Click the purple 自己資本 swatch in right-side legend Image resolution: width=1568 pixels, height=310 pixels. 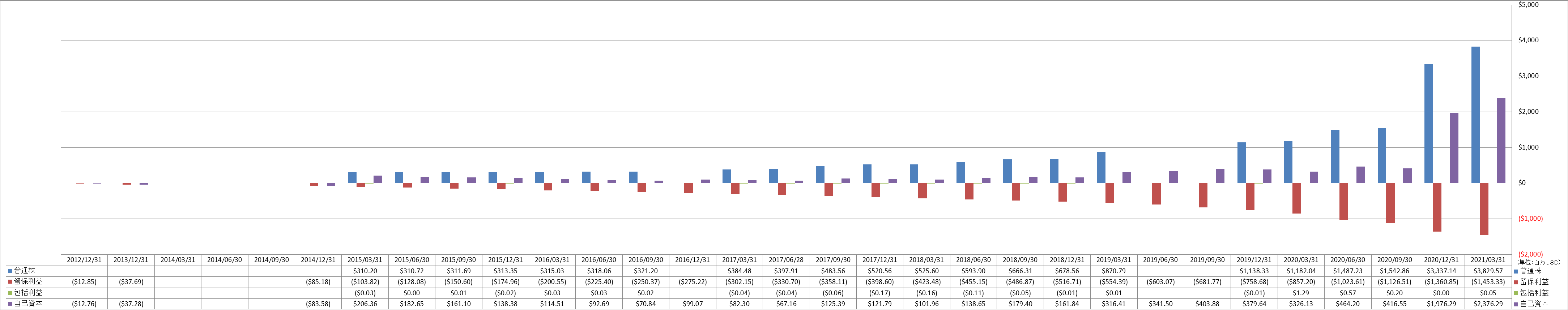(1516, 304)
